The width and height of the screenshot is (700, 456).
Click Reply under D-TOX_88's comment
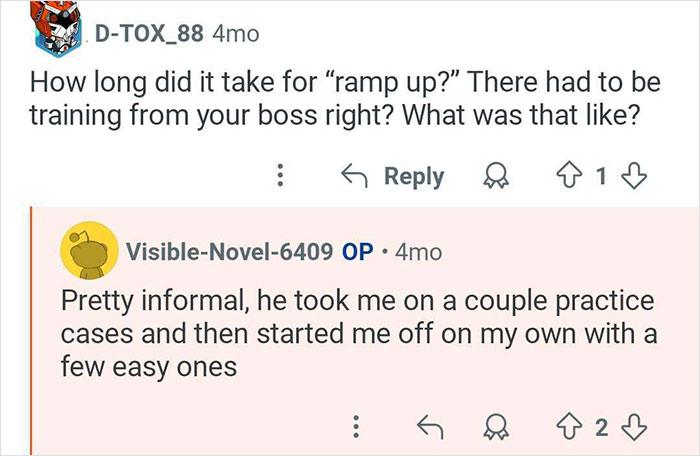(x=398, y=176)
